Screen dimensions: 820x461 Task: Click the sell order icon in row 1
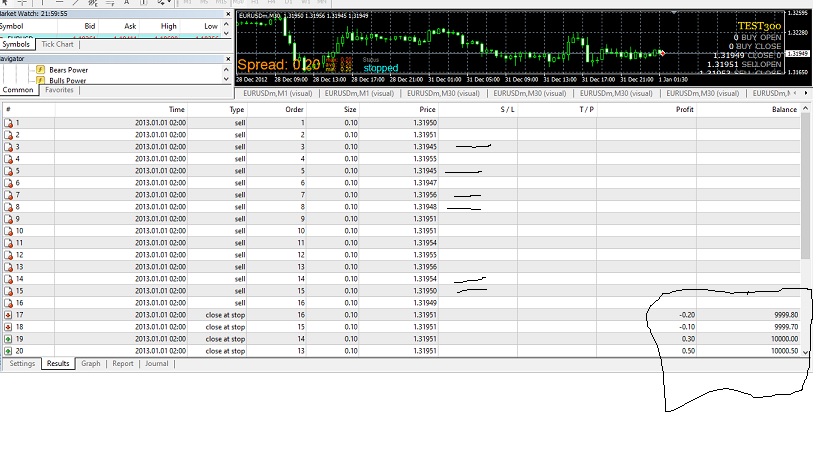click(x=8, y=123)
